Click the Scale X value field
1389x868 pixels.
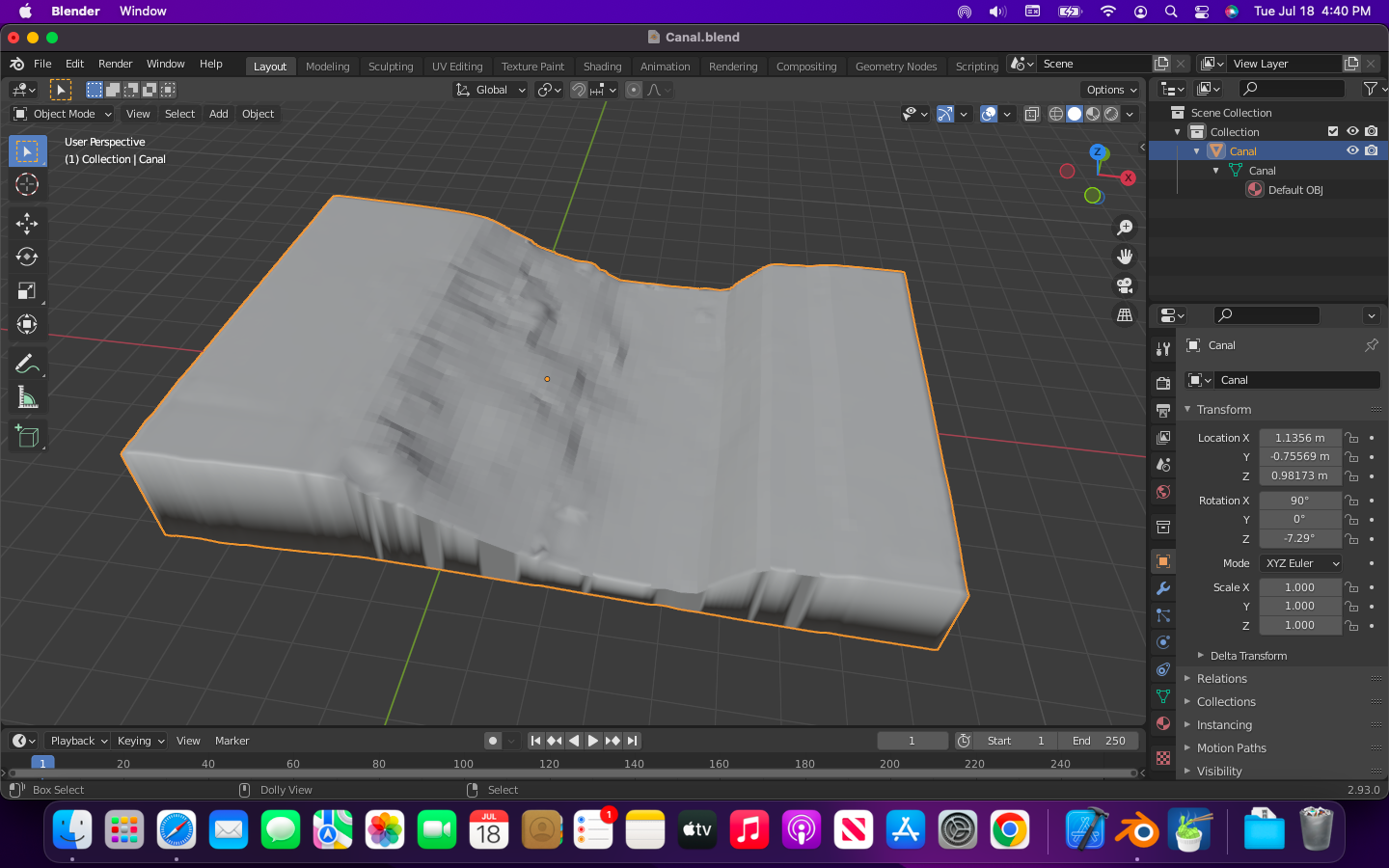click(1299, 587)
